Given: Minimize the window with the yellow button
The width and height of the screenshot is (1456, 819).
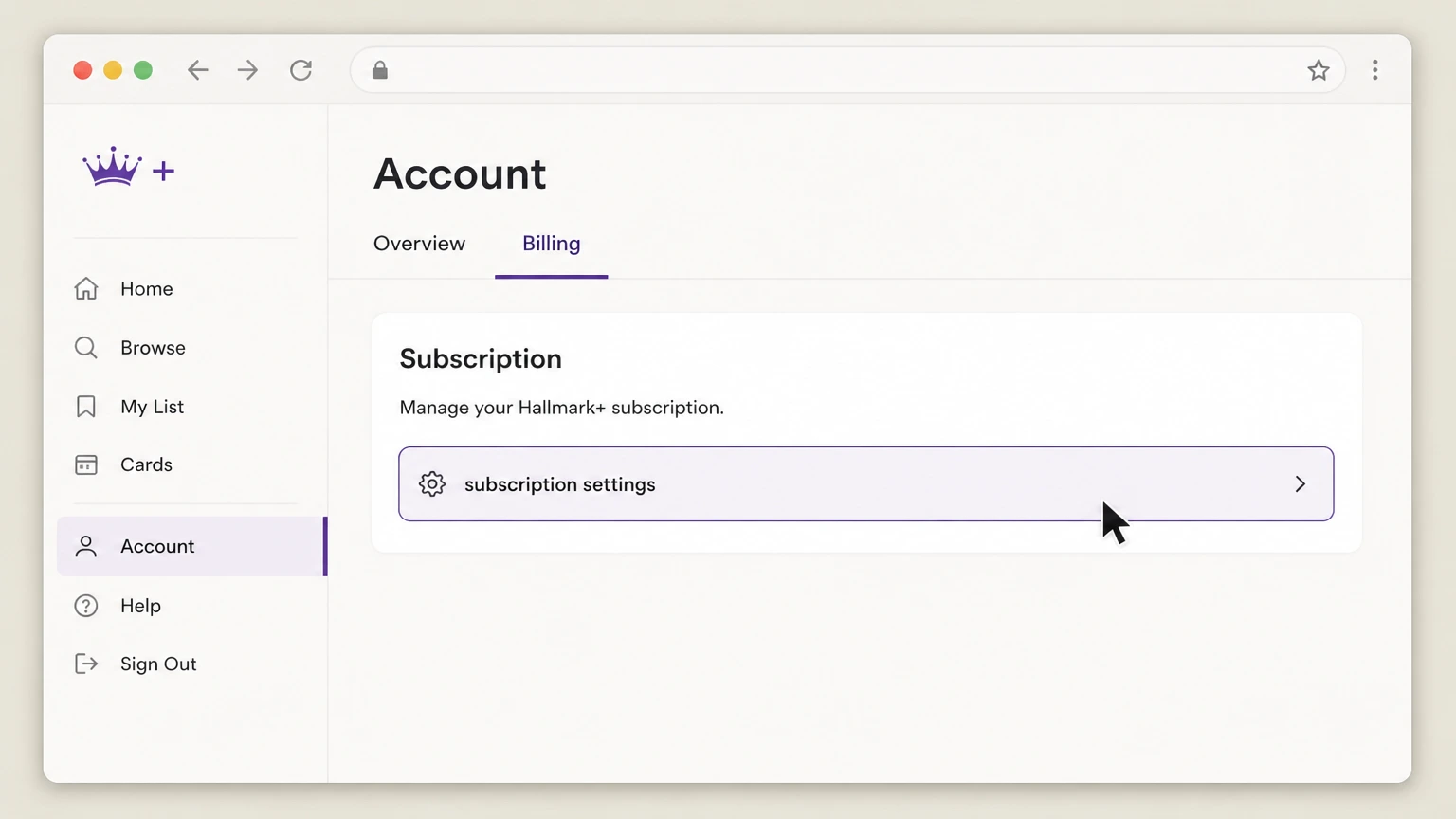Looking at the screenshot, I should (113, 70).
